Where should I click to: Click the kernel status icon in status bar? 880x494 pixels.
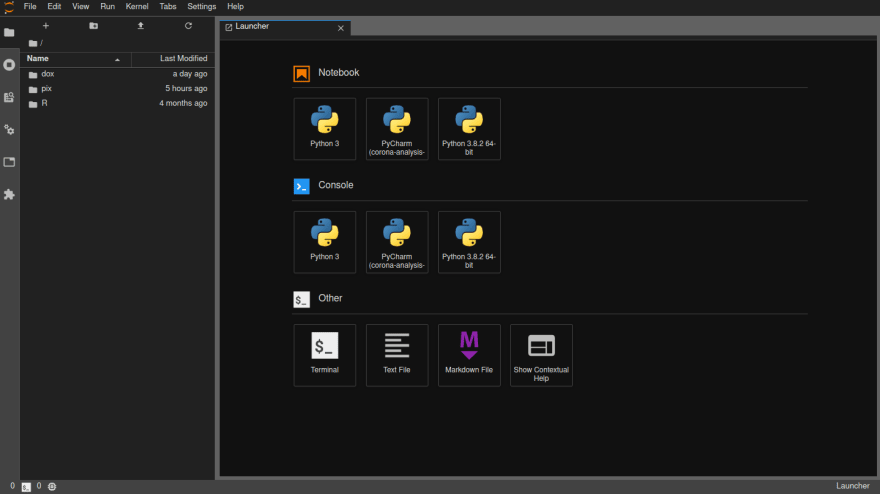(x=52, y=487)
